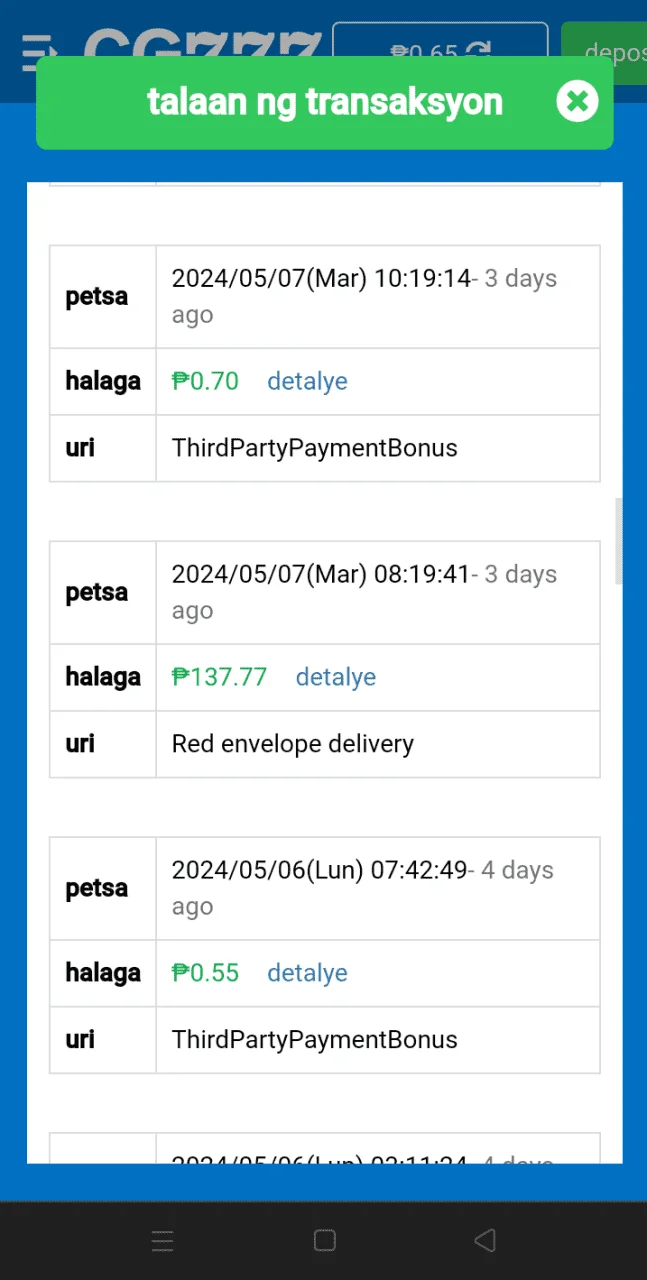Select the 2024/05/06 07:42:49 date cell
Viewport: 647px width, 1280px height.
[x=378, y=889]
